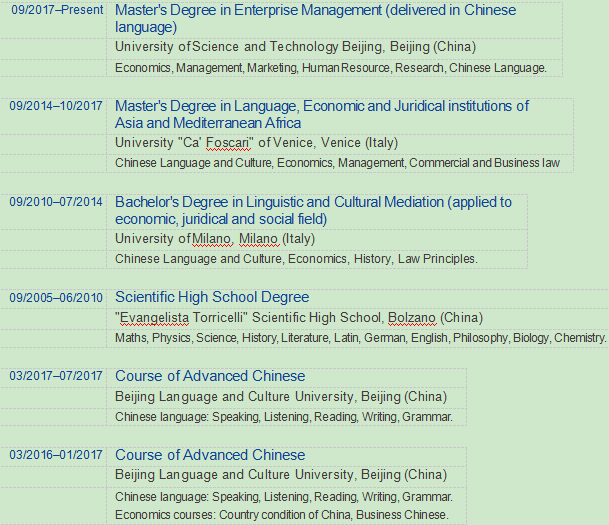Click the 09/2010–07/2014 date cell

tap(55, 202)
